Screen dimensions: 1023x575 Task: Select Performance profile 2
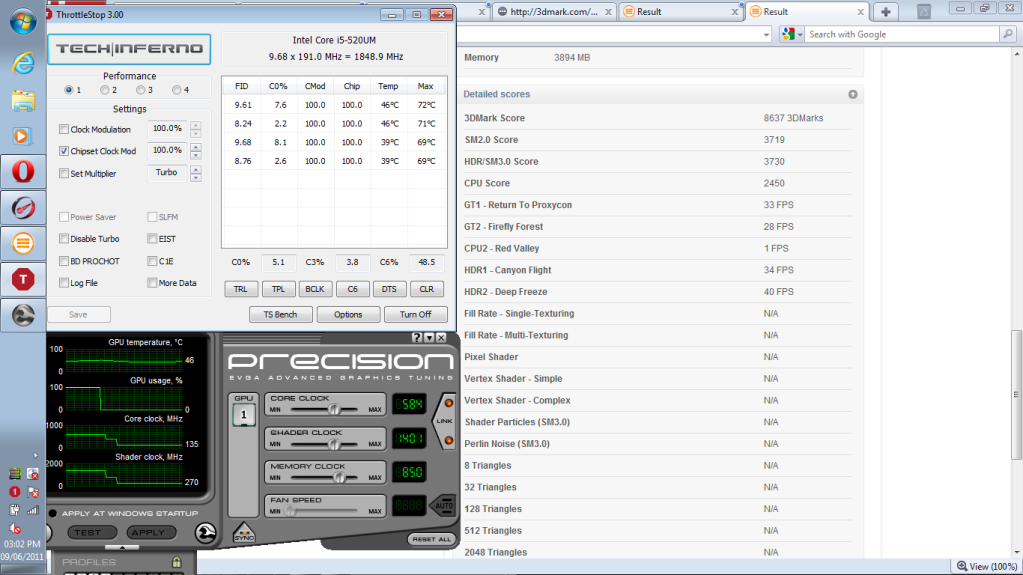point(104,90)
